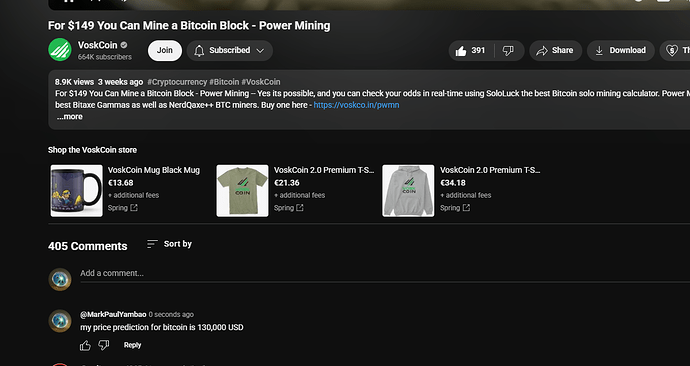Open the VoskCoin channel name
Viewport: 690px width, 366px height.
tap(97, 45)
